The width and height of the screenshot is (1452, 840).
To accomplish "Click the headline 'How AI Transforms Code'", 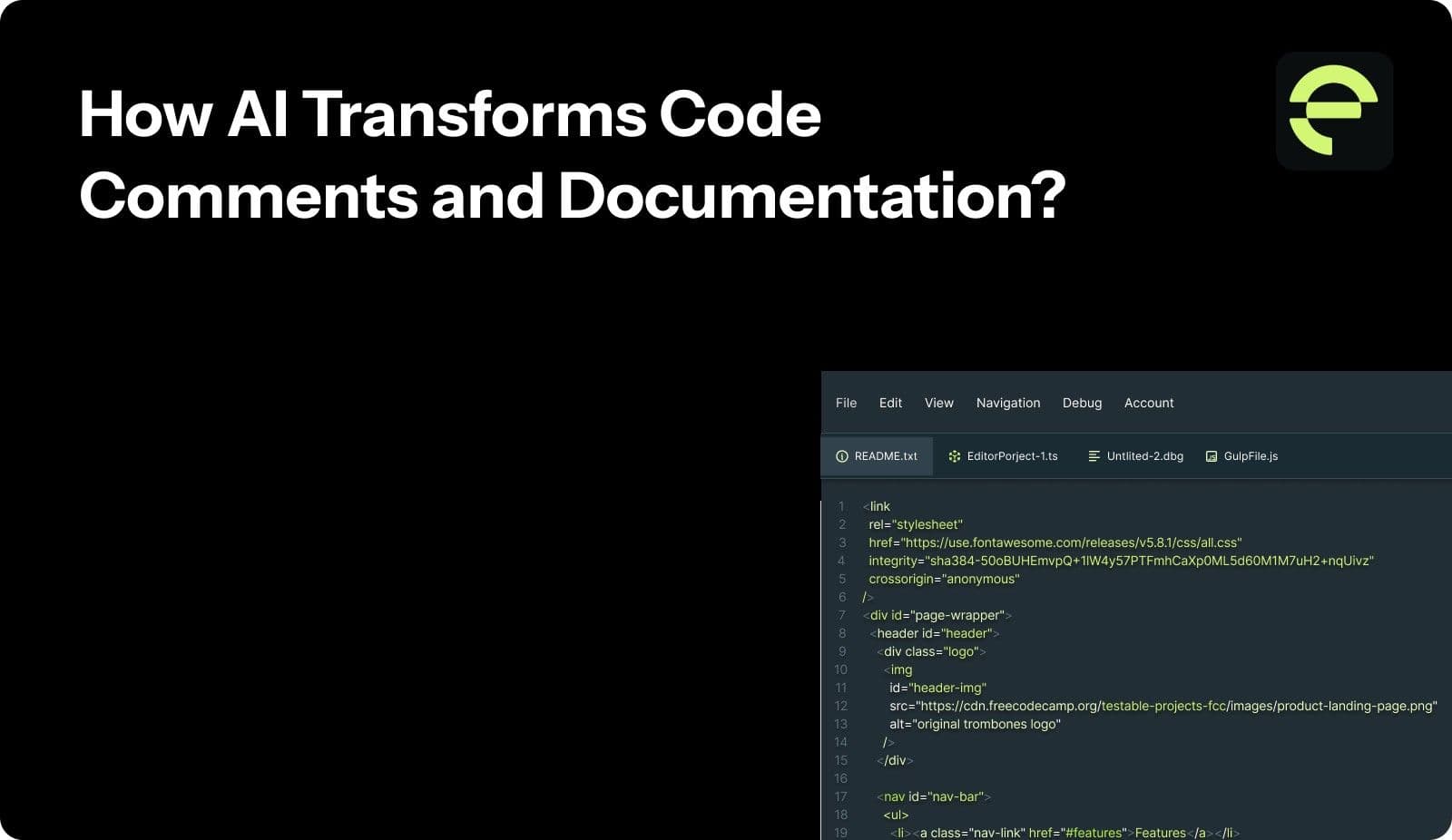I will 450,114.
